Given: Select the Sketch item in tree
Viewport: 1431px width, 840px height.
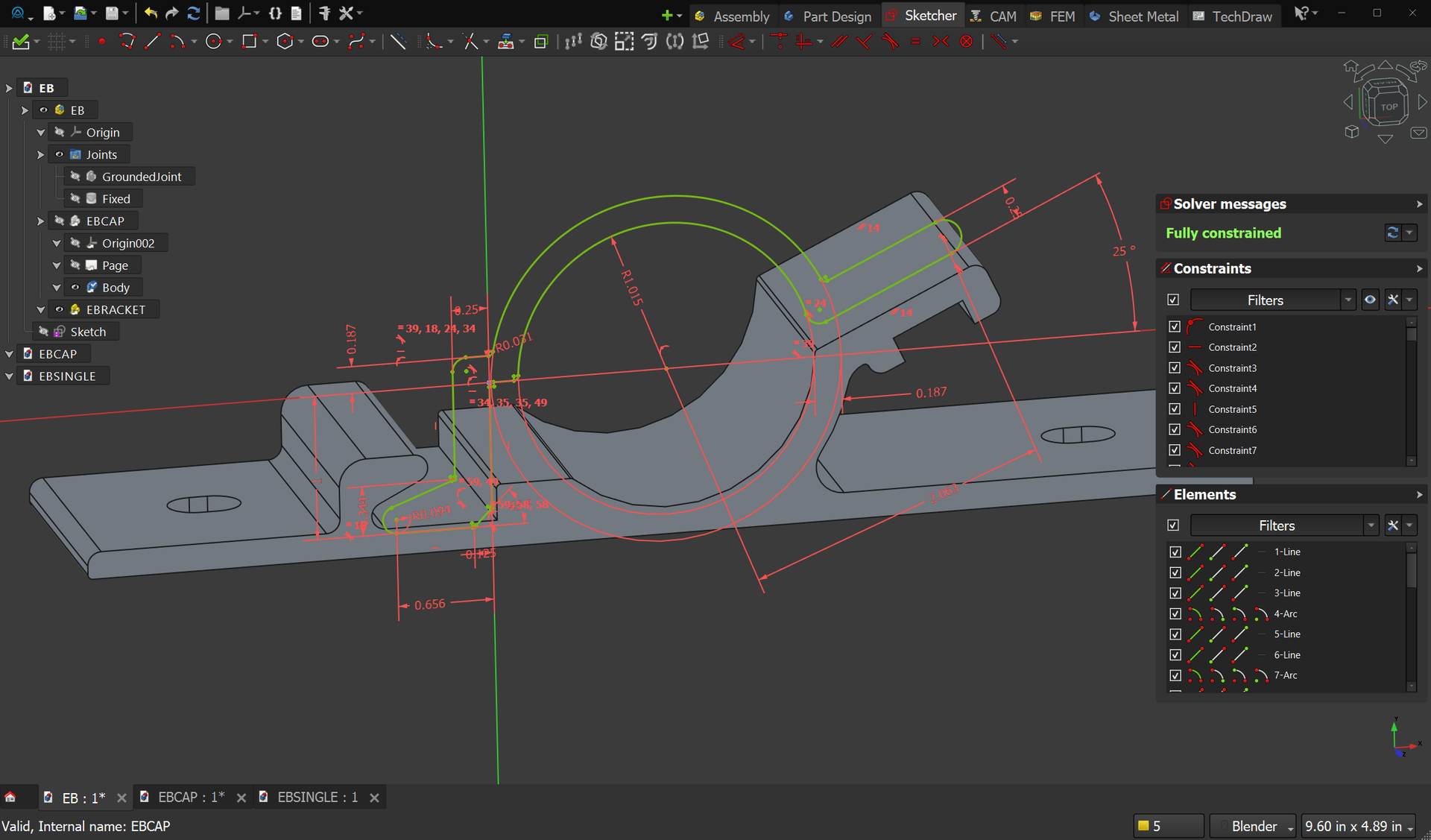Looking at the screenshot, I should [88, 332].
